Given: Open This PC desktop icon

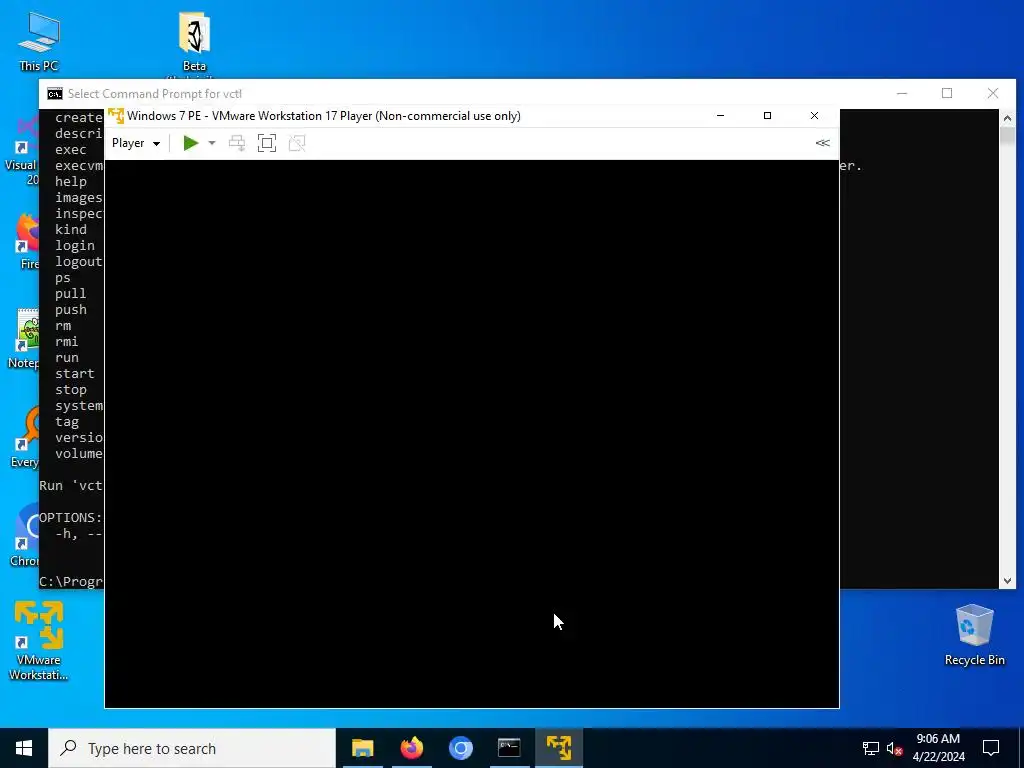Looking at the screenshot, I should coord(39,41).
